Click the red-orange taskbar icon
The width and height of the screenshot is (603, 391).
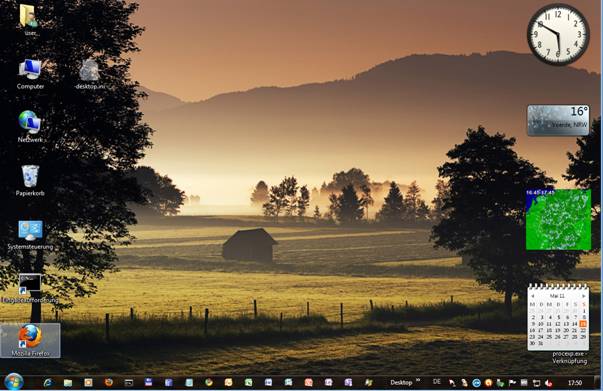coord(308,382)
